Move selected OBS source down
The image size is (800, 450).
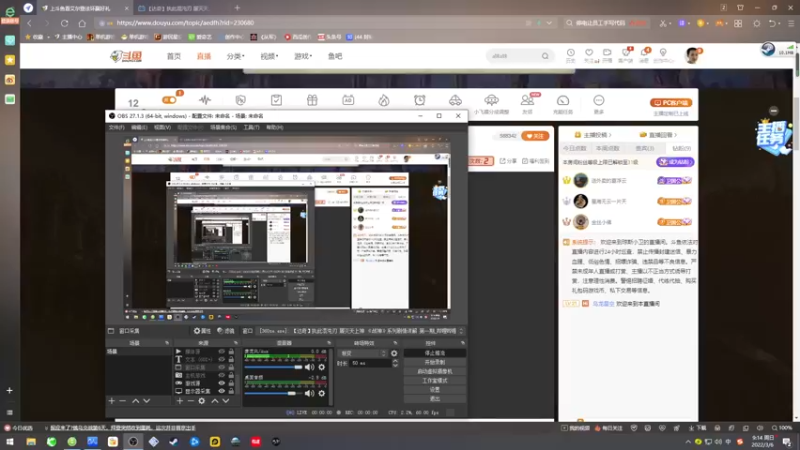coord(226,401)
